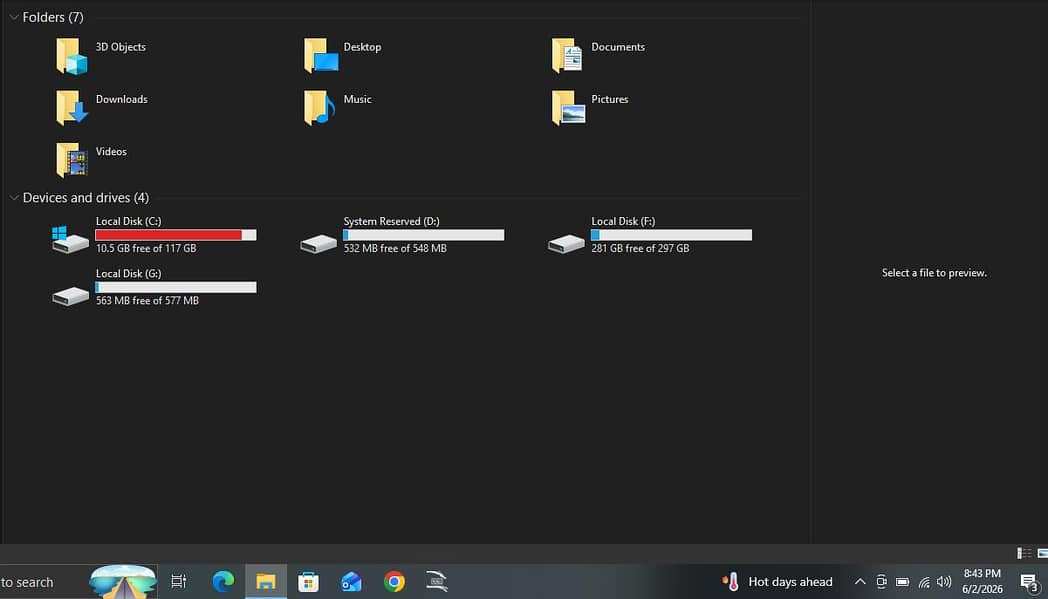Select the Videos folder
This screenshot has height=599, width=1048.
pyautogui.click(x=91, y=160)
